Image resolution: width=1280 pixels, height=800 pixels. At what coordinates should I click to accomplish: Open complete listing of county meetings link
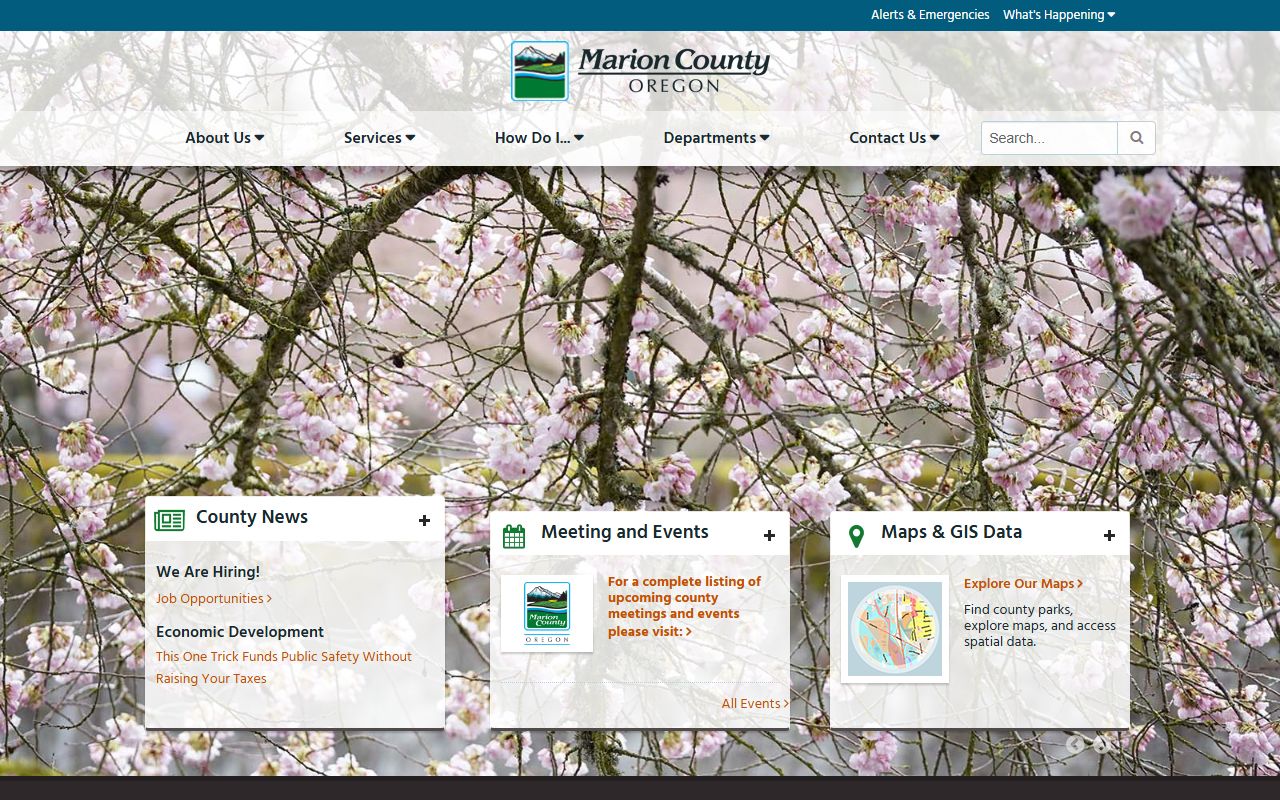click(684, 606)
